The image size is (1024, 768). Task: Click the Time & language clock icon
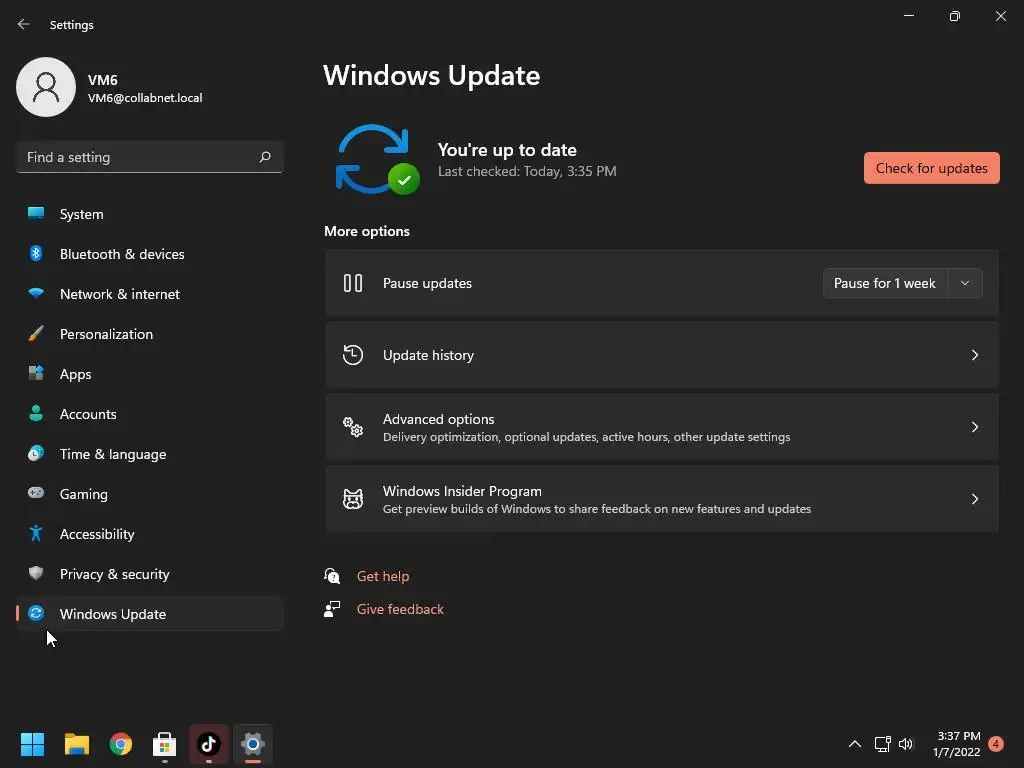point(36,453)
